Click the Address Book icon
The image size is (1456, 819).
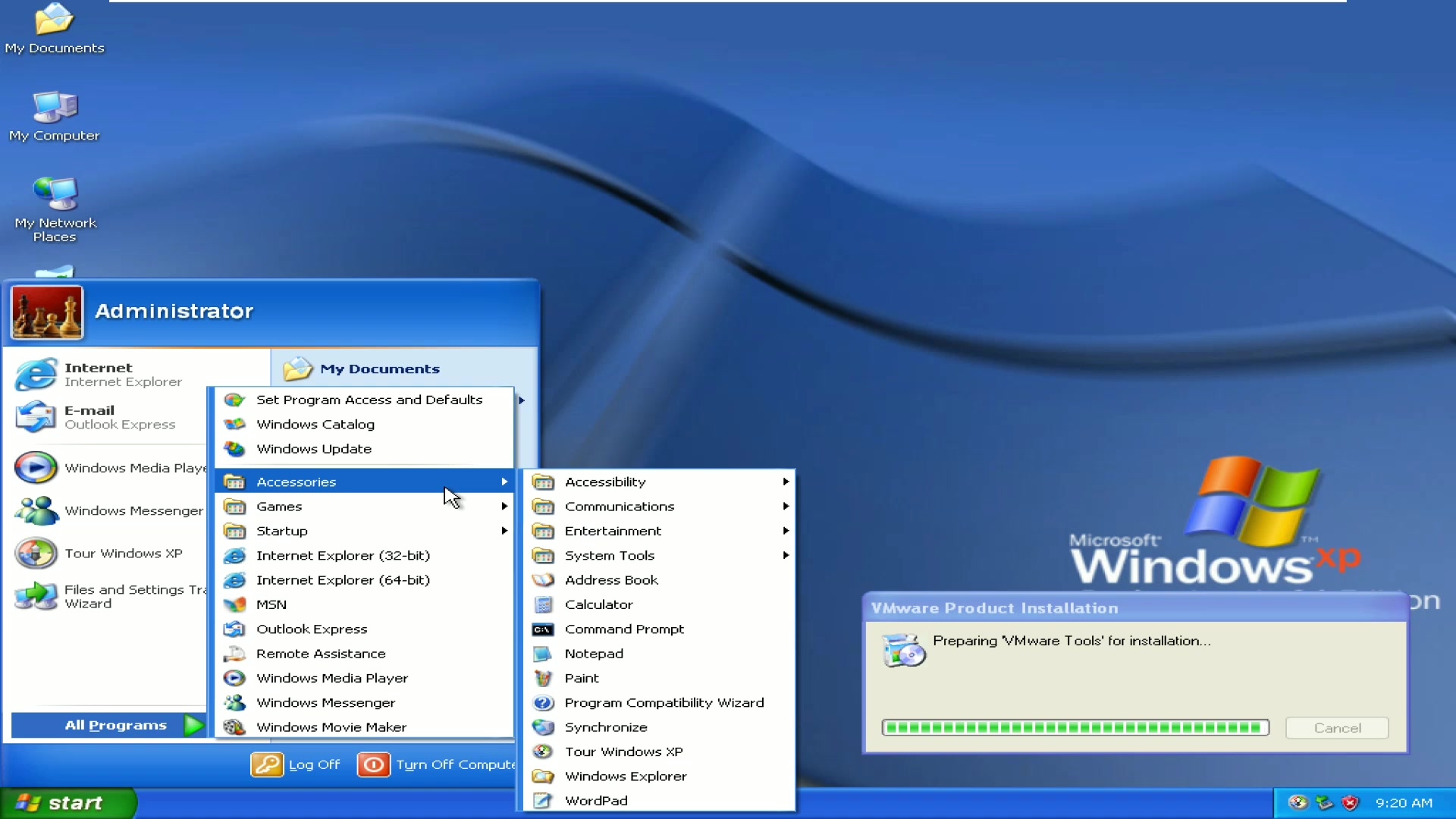coord(543,579)
